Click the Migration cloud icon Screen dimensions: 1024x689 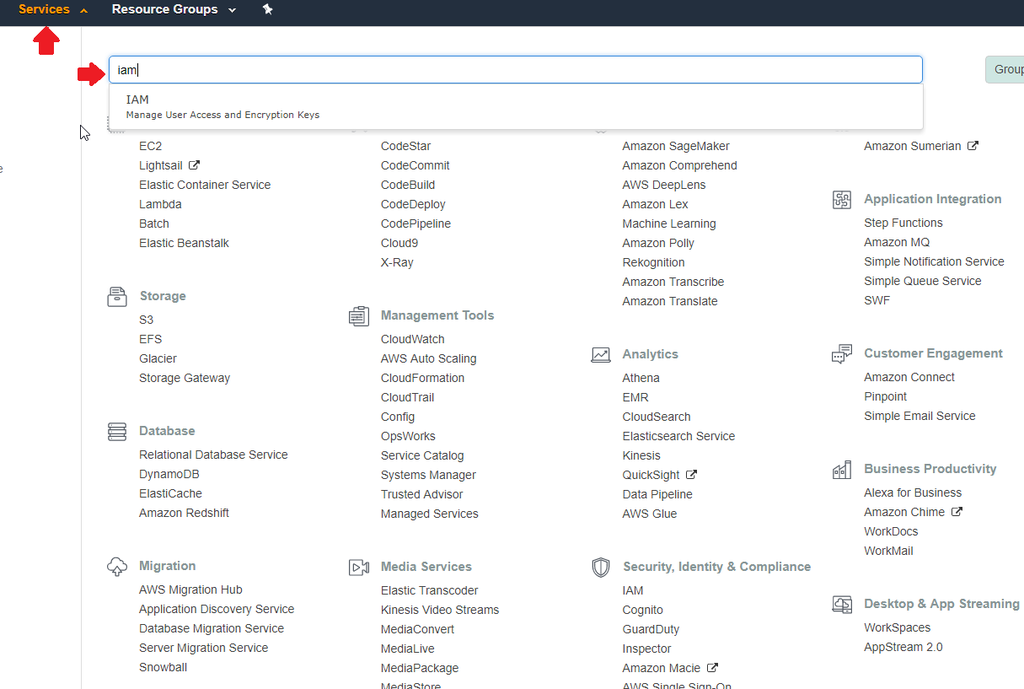pyautogui.click(x=117, y=566)
